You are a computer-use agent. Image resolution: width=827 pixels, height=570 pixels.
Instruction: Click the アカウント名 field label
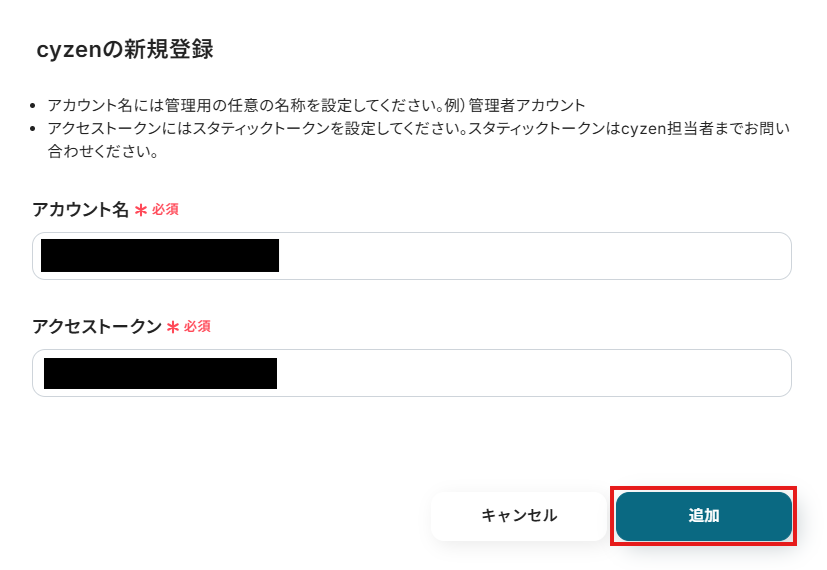click(80, 210)
